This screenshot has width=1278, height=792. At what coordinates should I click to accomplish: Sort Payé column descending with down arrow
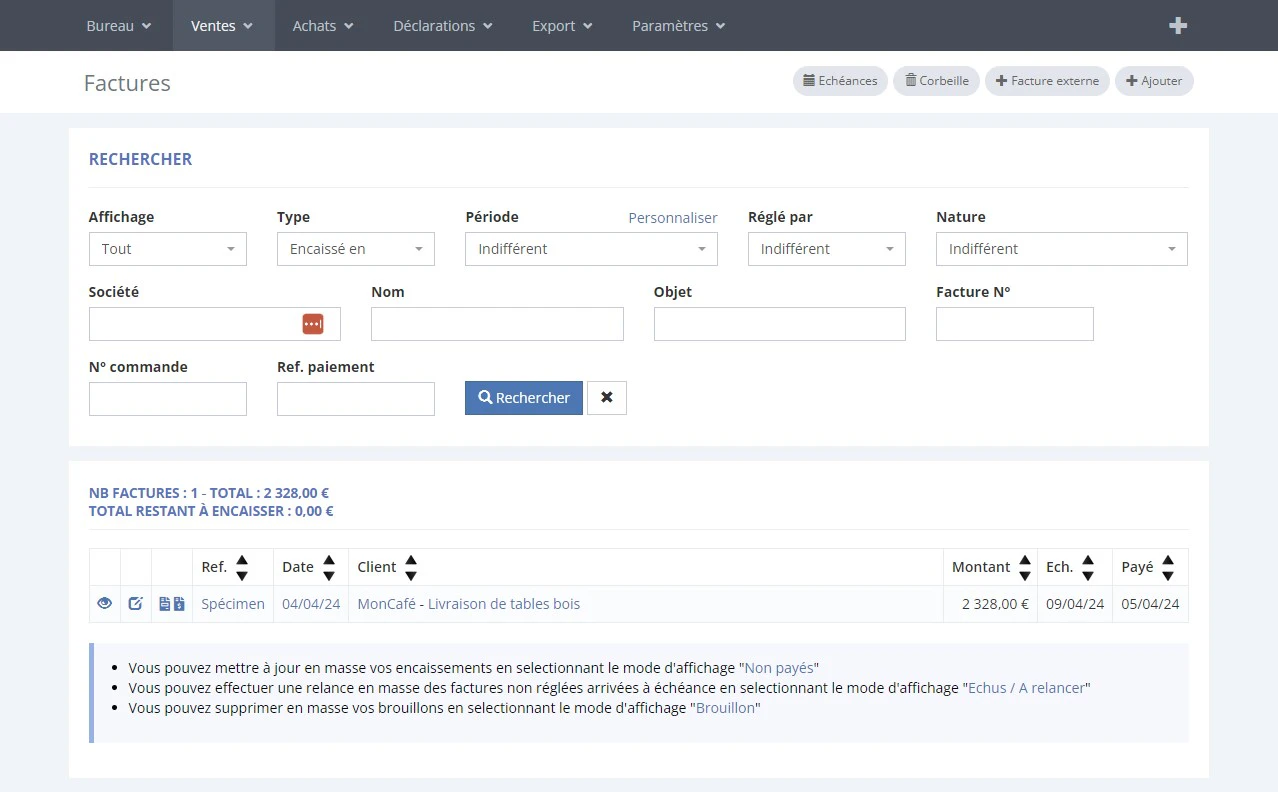(x=1168, y=575)
